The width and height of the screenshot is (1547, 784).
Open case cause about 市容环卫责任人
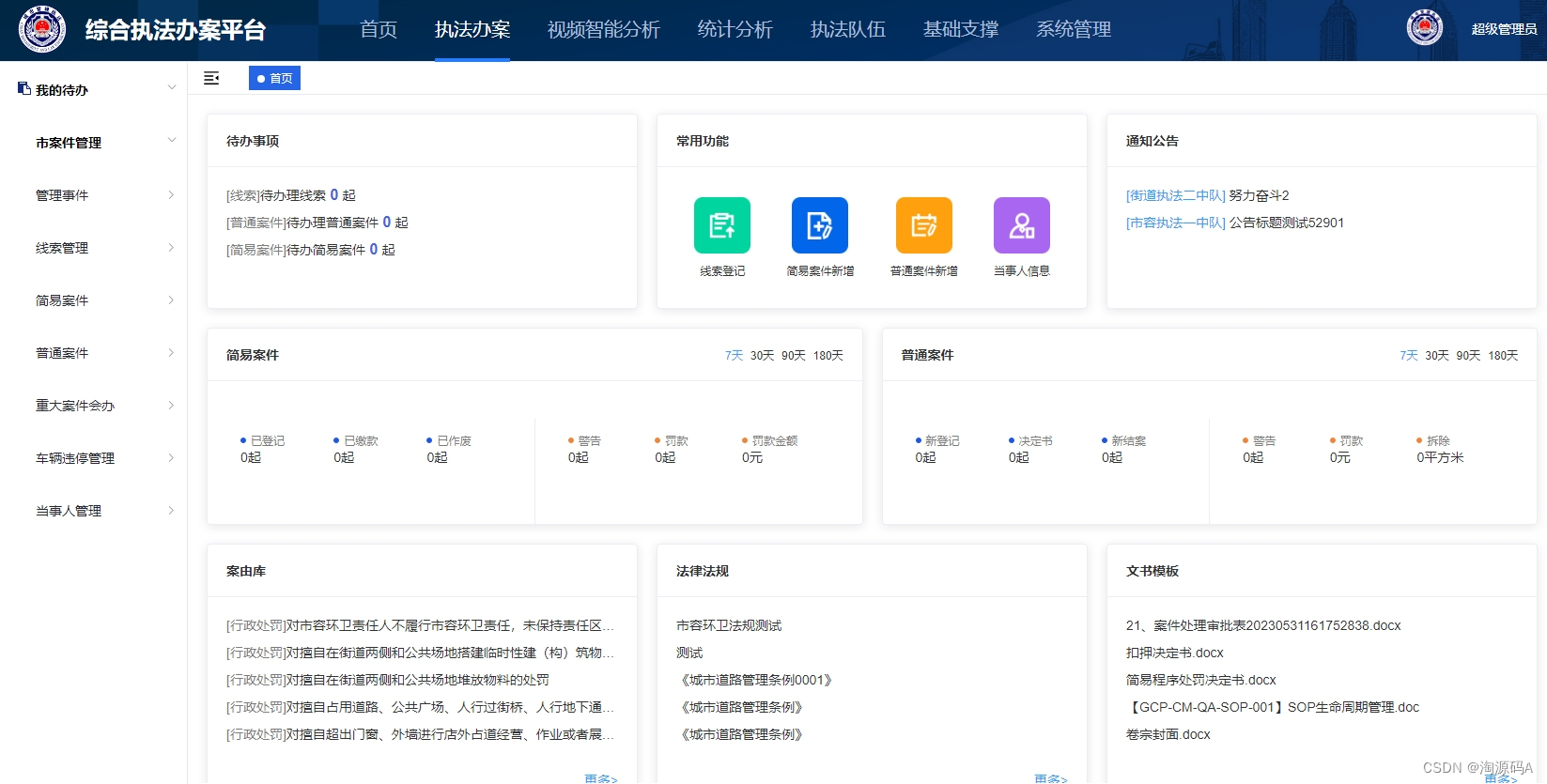pos(420,625)
